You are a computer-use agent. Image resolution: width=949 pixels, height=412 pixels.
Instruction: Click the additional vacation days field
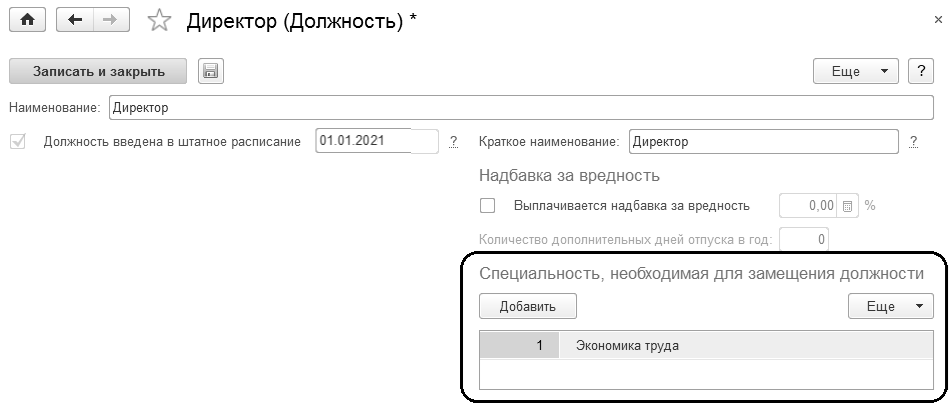804,239
